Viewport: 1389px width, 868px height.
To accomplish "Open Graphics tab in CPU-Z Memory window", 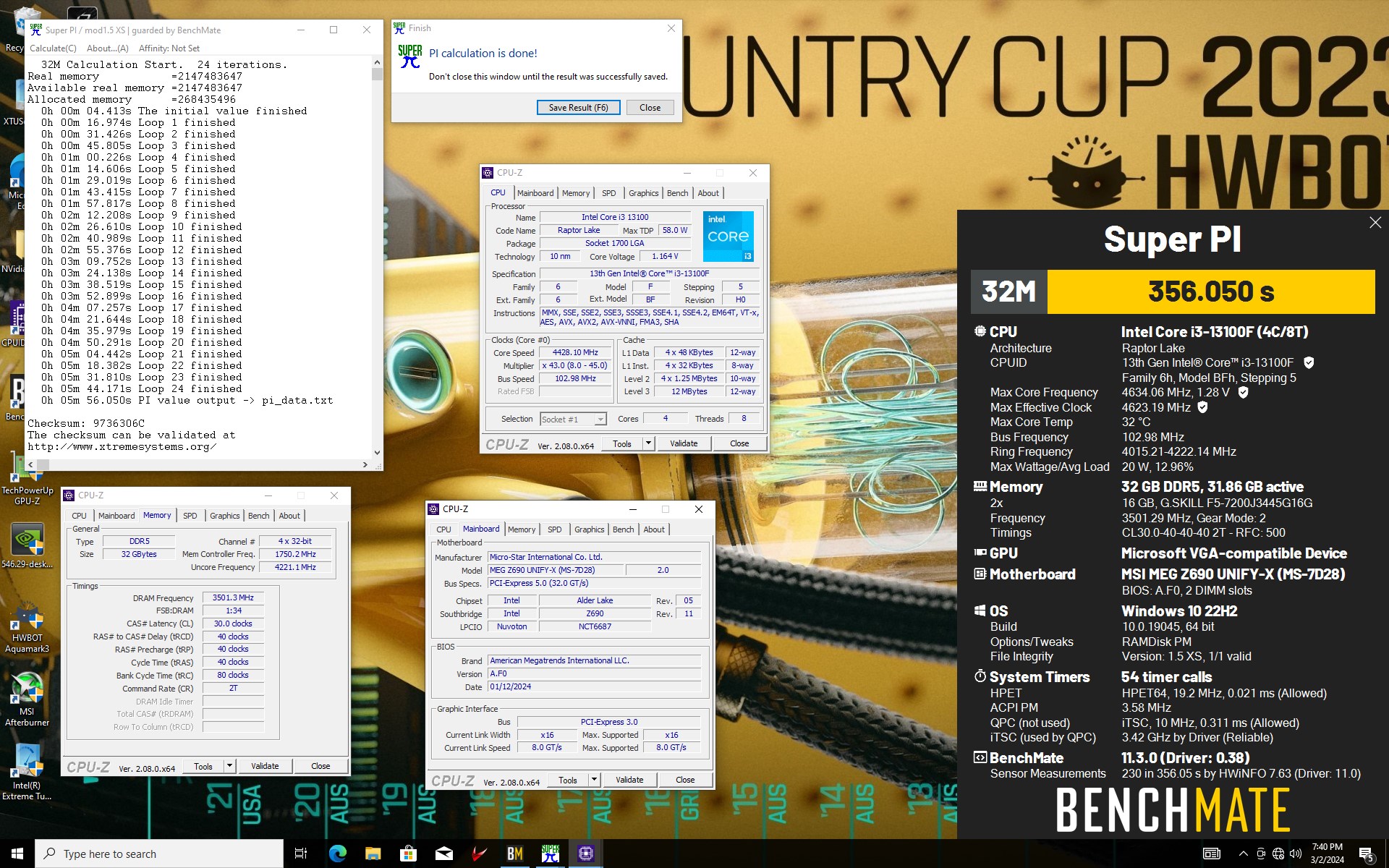I will (x=225, y=516).
